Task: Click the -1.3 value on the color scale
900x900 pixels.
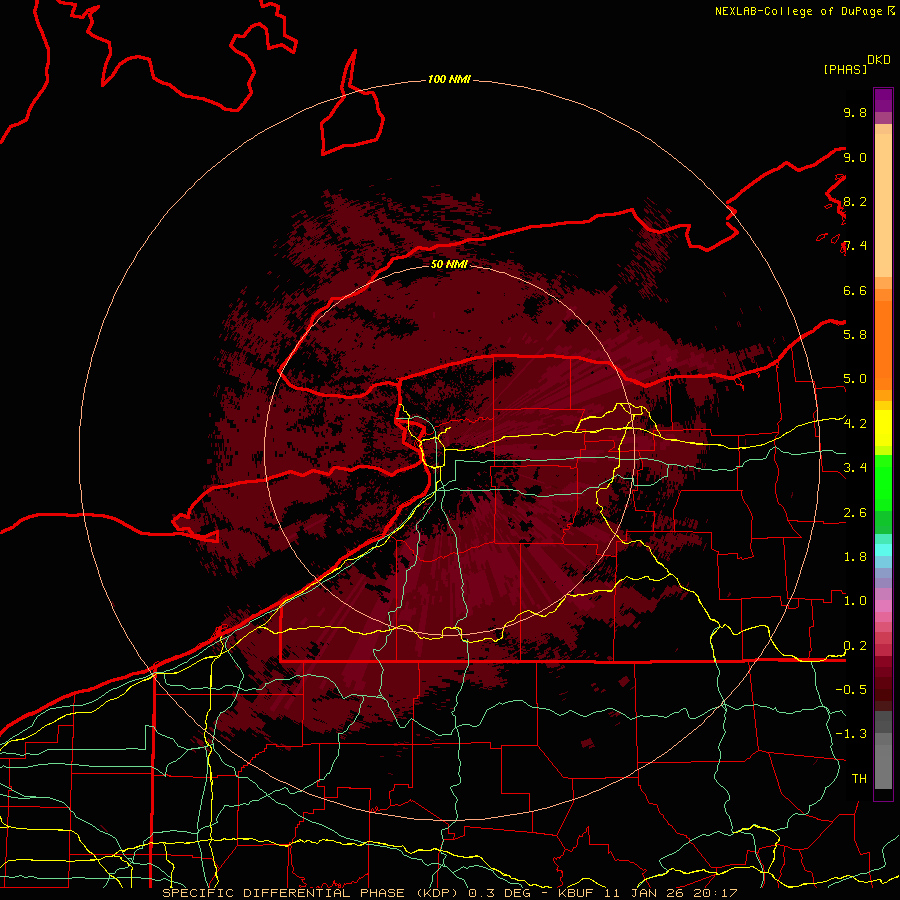Action: click(851, 734)
